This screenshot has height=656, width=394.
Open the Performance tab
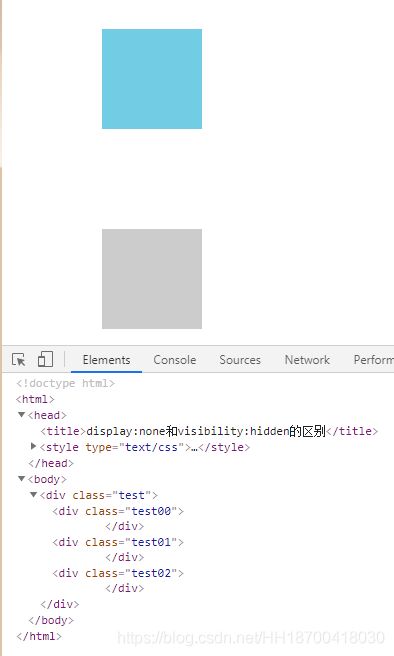click(x=374, y=360)
